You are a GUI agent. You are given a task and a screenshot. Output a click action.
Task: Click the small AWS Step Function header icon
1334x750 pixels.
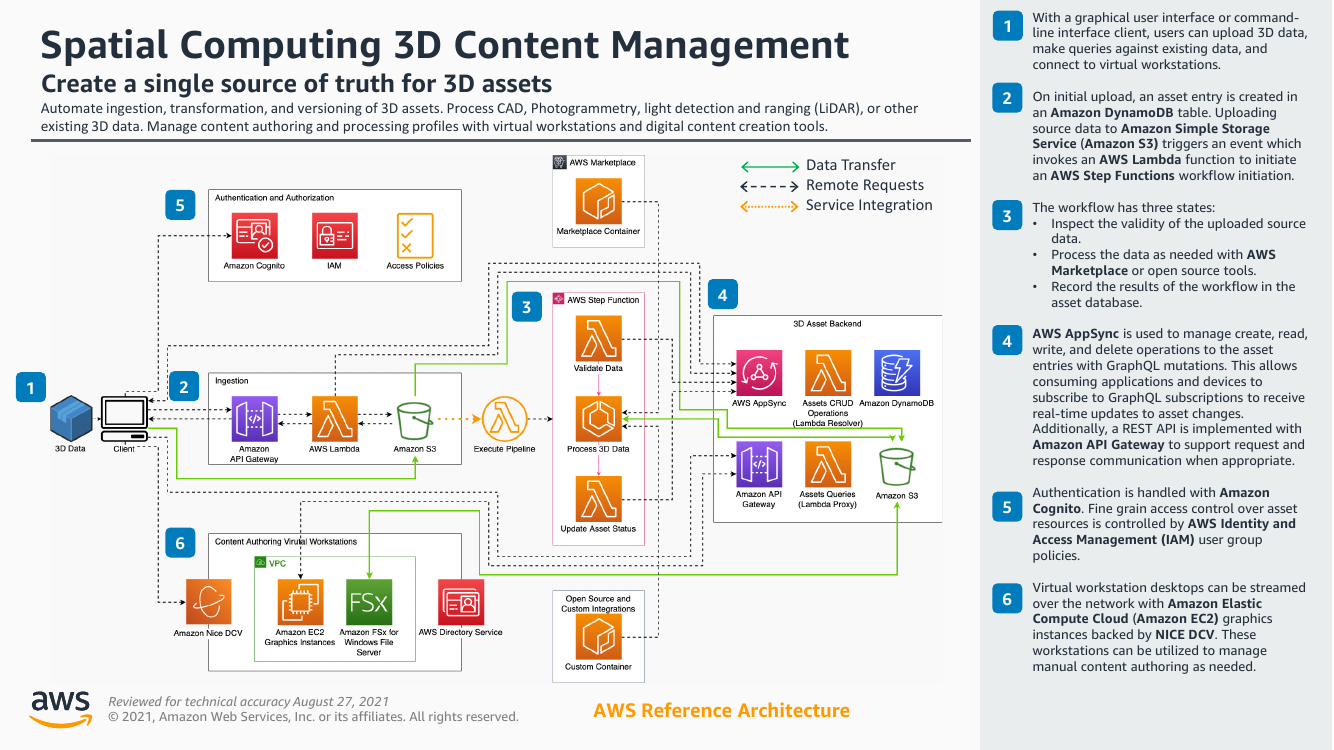pos(560,300)
